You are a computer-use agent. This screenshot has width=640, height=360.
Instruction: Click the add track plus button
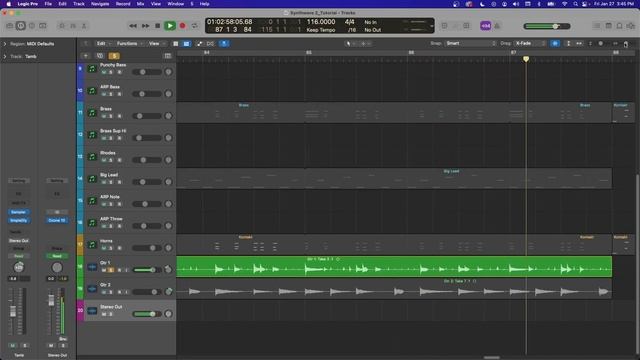[x=86, y=56]
